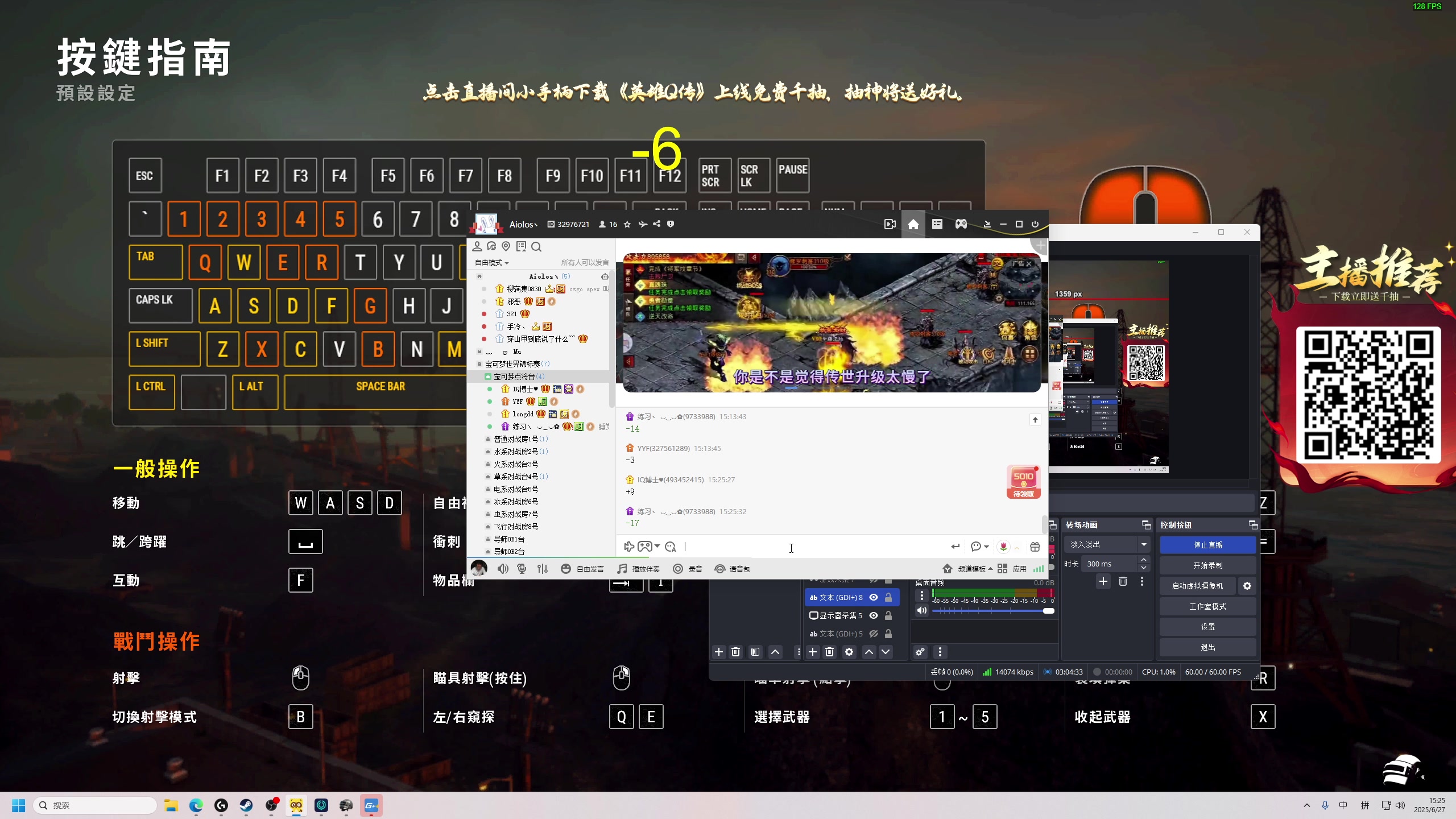Click the 录音 record button in YY
The image size is (1456, 819).
(x=688, y=569)
